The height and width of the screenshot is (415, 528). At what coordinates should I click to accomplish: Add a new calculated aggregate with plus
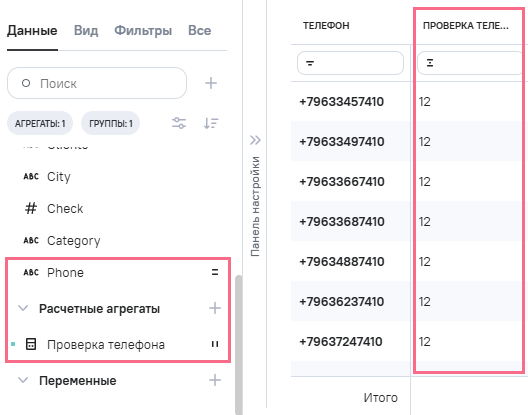coord(215,308)
